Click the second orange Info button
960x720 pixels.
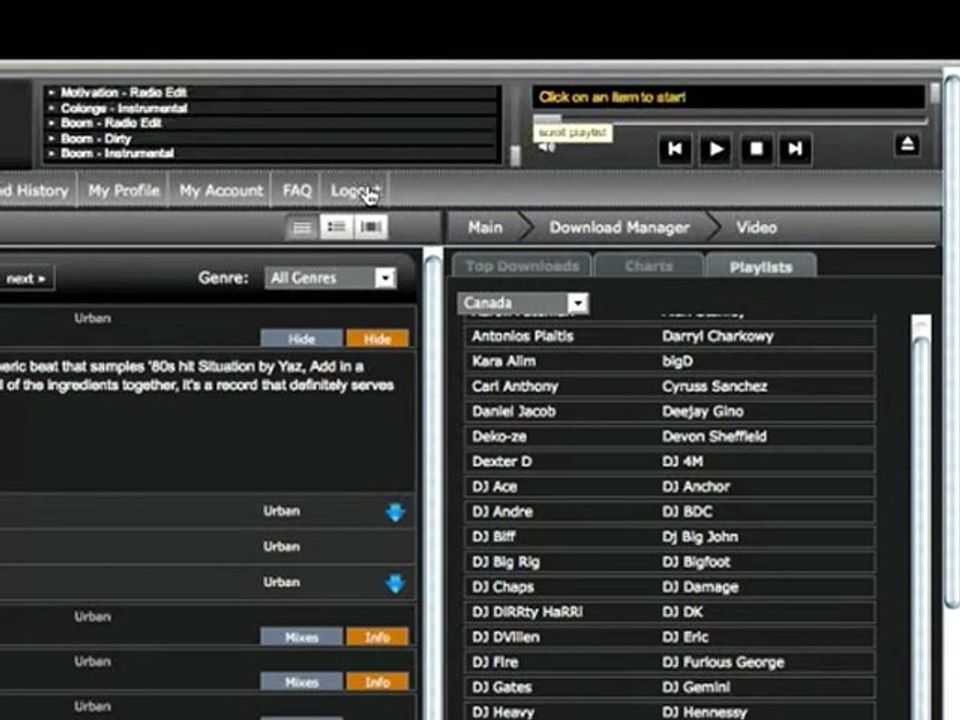tap(377, 682)
